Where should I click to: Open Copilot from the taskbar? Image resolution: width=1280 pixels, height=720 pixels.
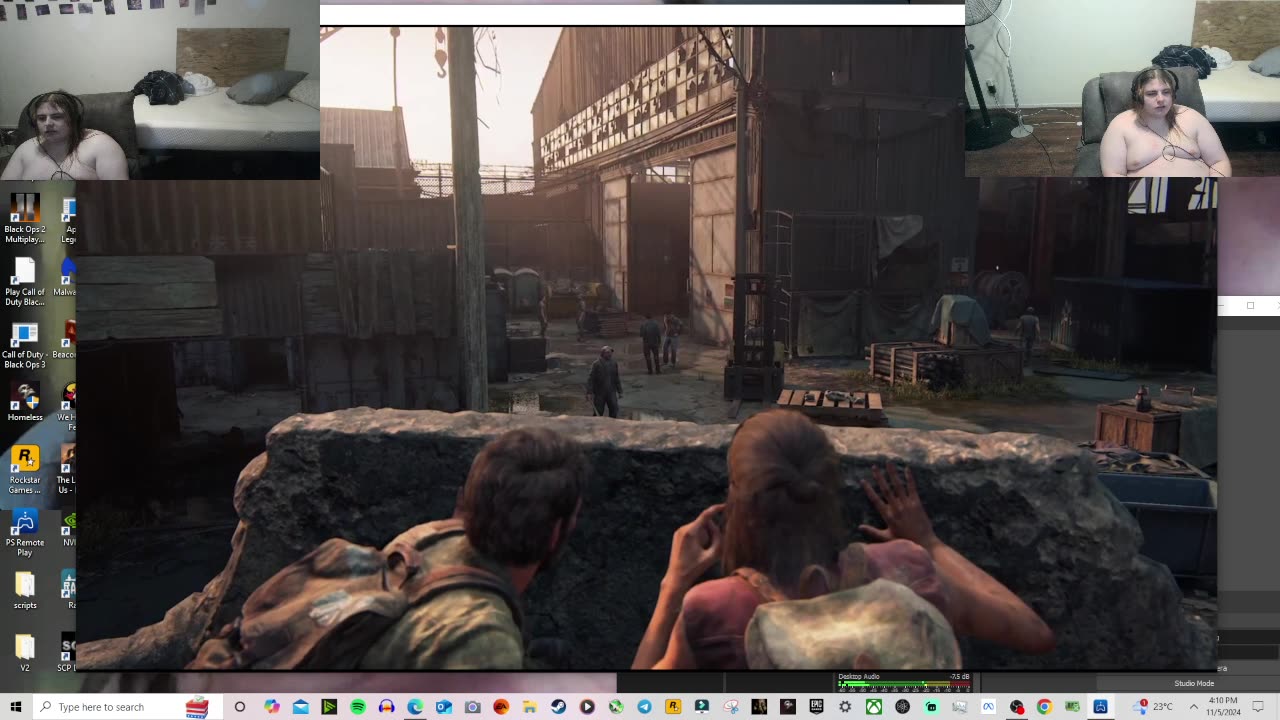pyautogui.click(x=272, y=707)
